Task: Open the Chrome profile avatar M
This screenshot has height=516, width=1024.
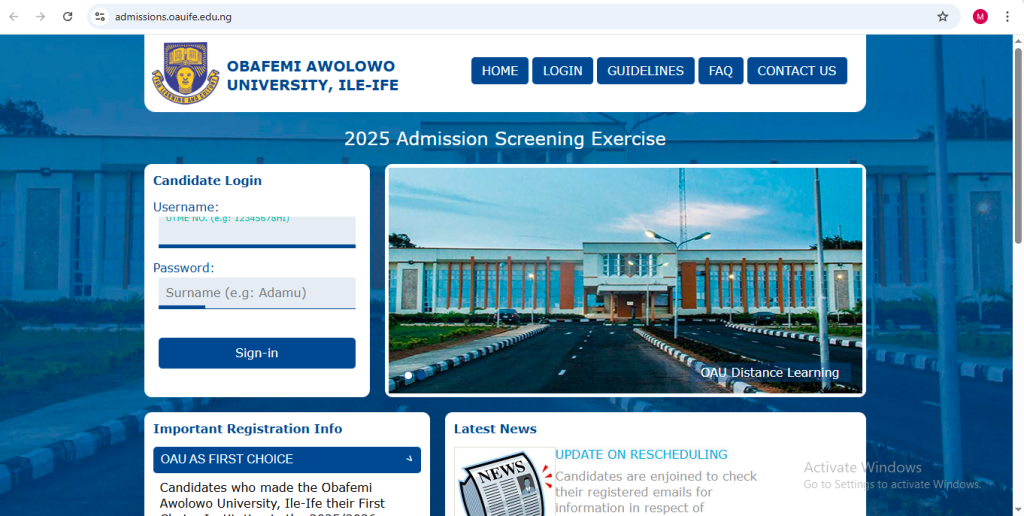Action: [x=980, y=16]
